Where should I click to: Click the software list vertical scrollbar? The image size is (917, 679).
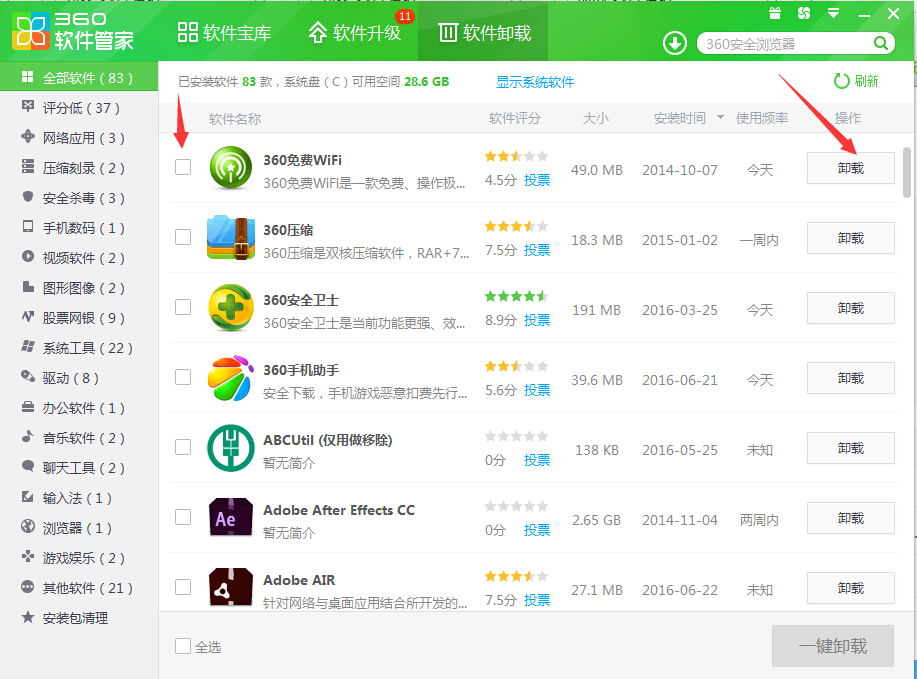pyautogui.click(x=906, y=173)
